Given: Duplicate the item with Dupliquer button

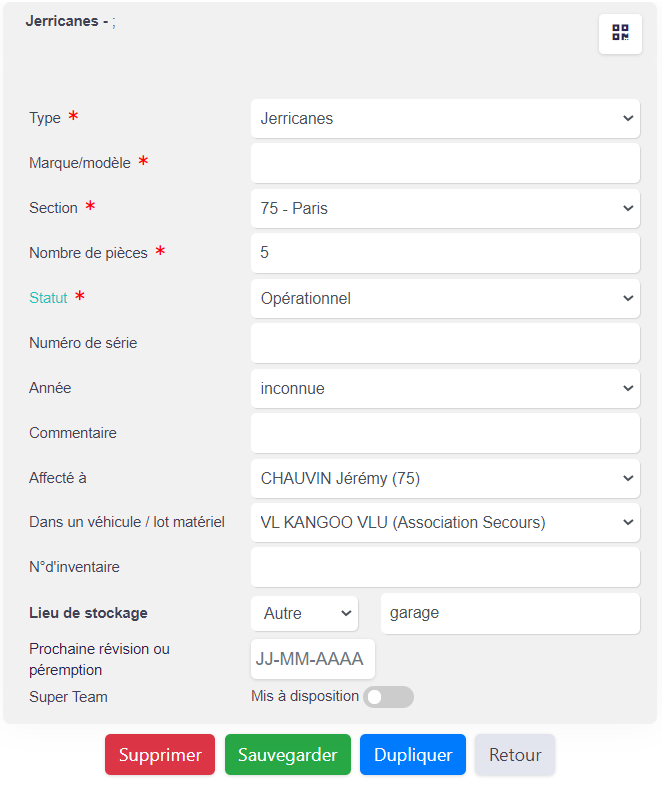Looking at the screenshot, I should pyautogui.click(x=413, y=754).
